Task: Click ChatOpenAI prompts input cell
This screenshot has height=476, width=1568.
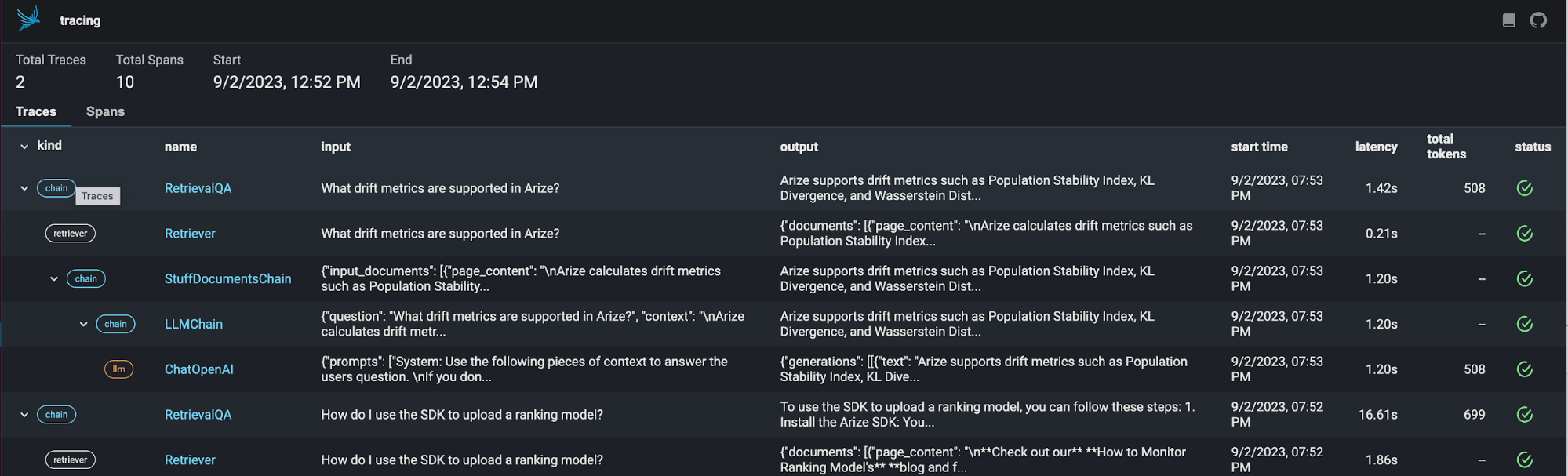Action: [x=524, y=369]
